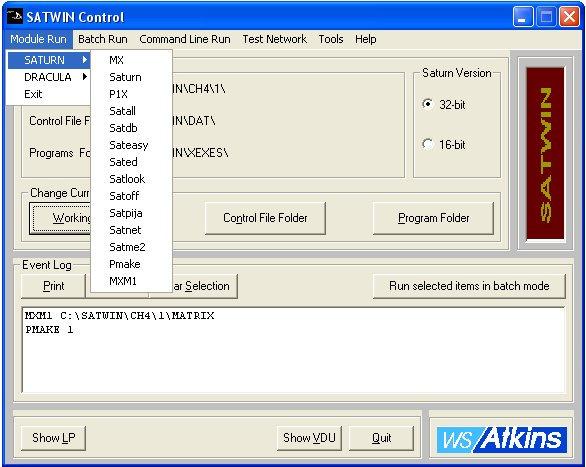
Task: Close the SATWIN Control window
Action: [x=569, y=17]
